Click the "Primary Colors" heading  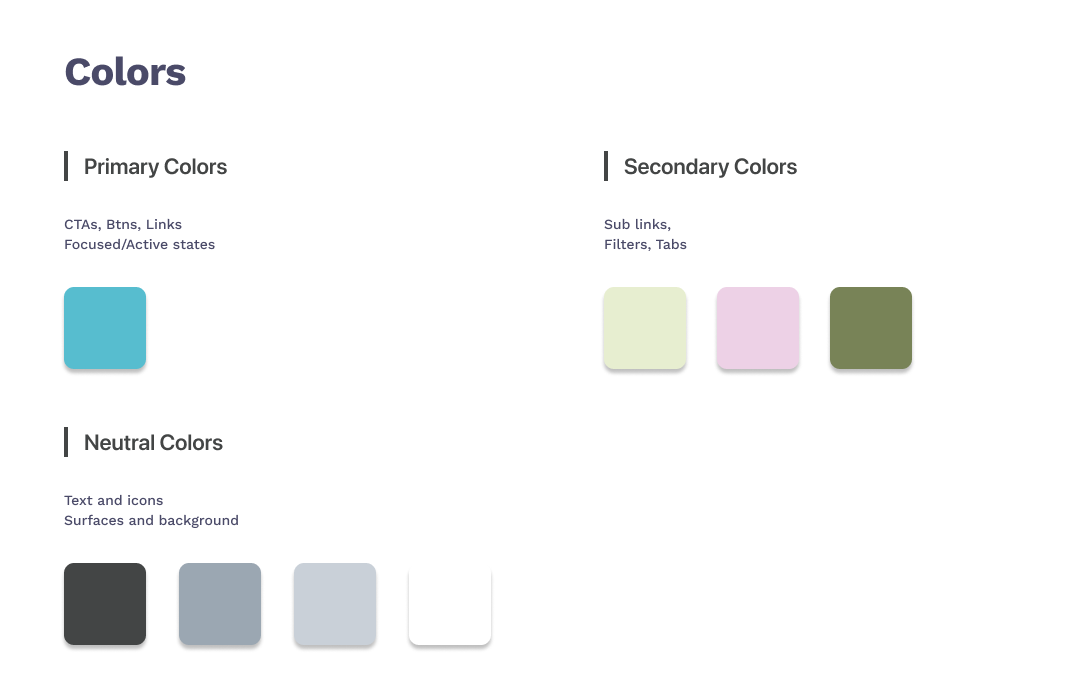tap(155, 167)
